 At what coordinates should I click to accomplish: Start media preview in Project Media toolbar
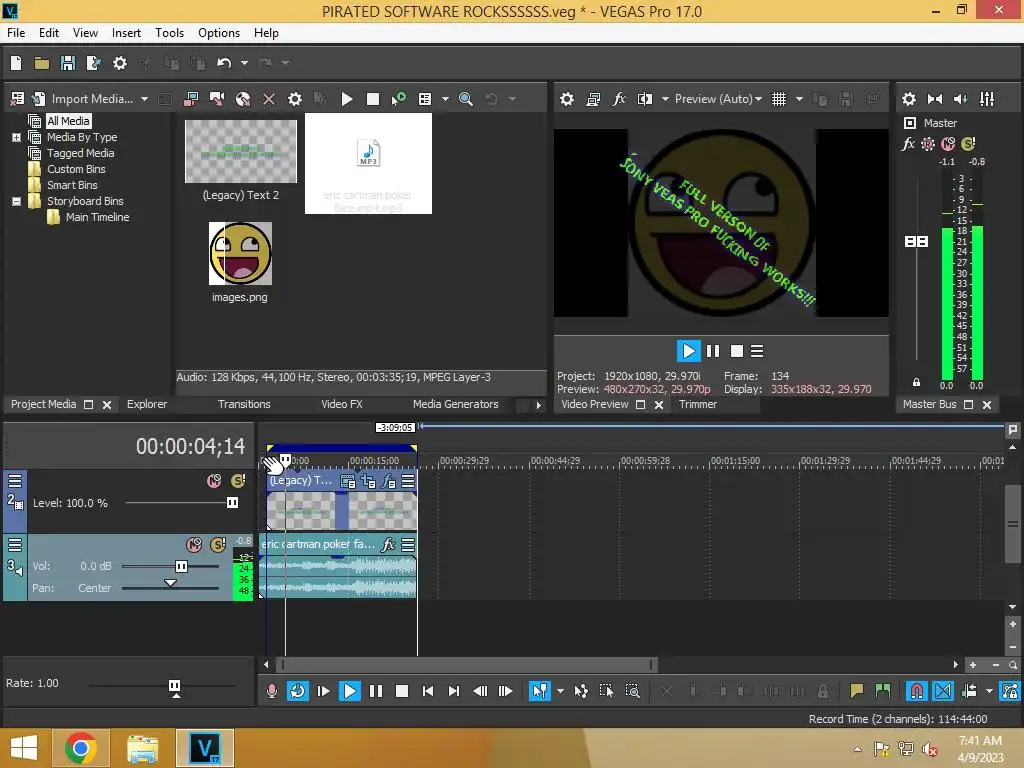coord(347,99)
